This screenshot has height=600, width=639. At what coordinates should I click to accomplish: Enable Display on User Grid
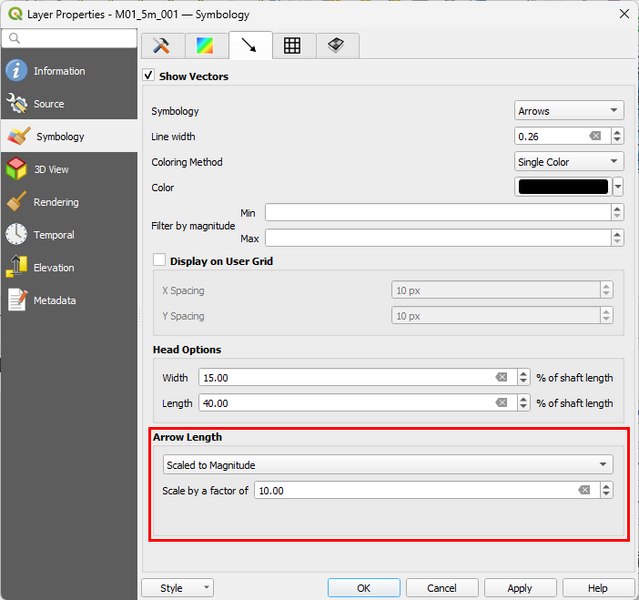pyautogui.click(x=159, y=261)
